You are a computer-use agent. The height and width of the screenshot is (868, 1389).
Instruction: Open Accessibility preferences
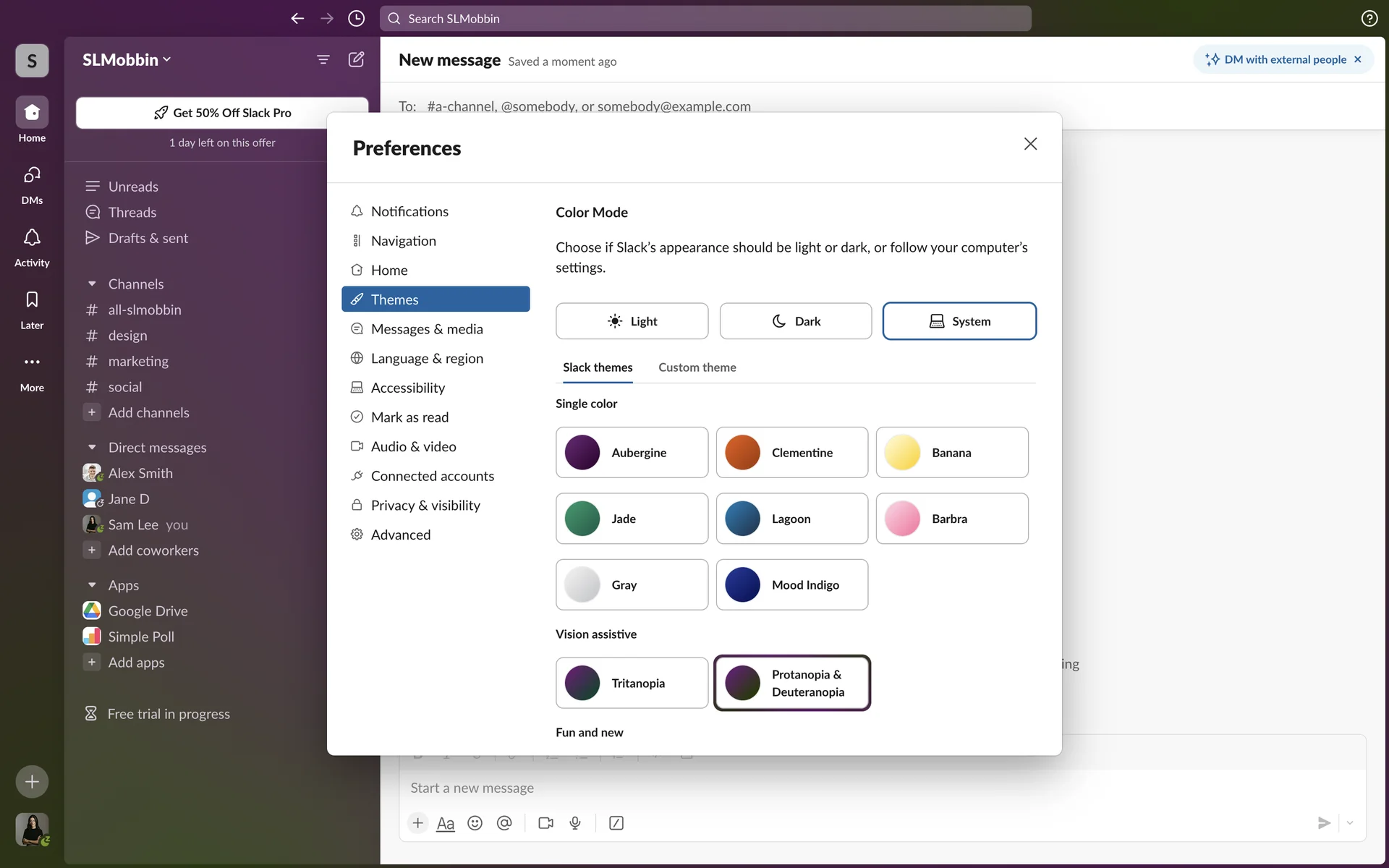pos(407,388)
